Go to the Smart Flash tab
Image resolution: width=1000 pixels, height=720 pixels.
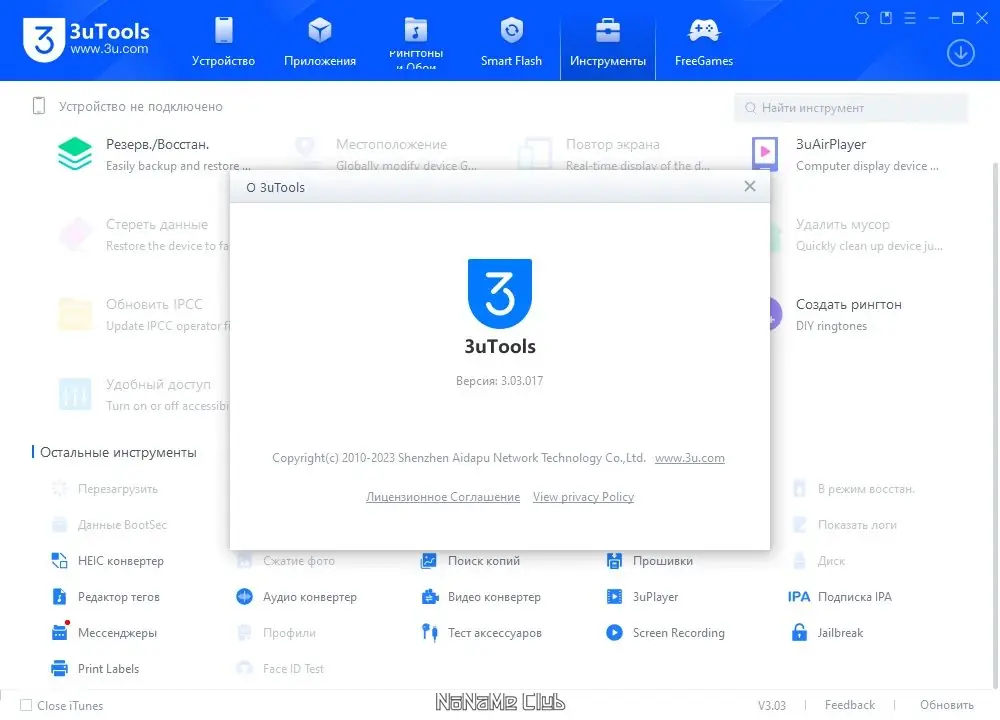coord(511,42)
